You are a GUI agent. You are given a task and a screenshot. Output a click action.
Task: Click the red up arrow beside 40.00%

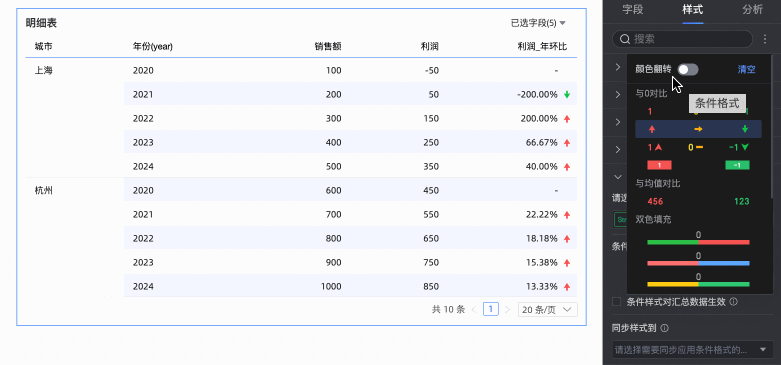pos(567,166)
